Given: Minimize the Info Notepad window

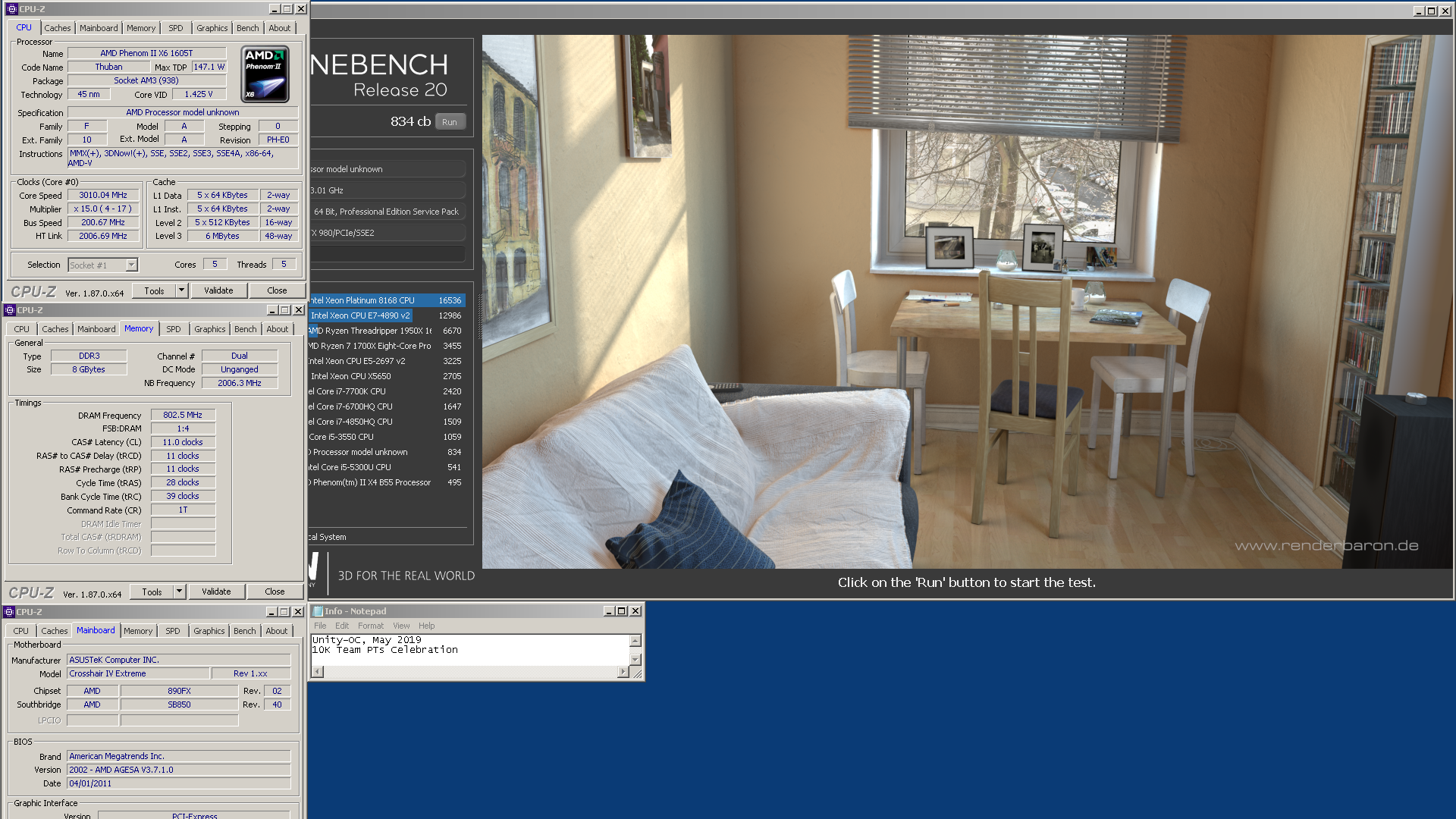Looking at the screenshot, I should click(609, 611).
